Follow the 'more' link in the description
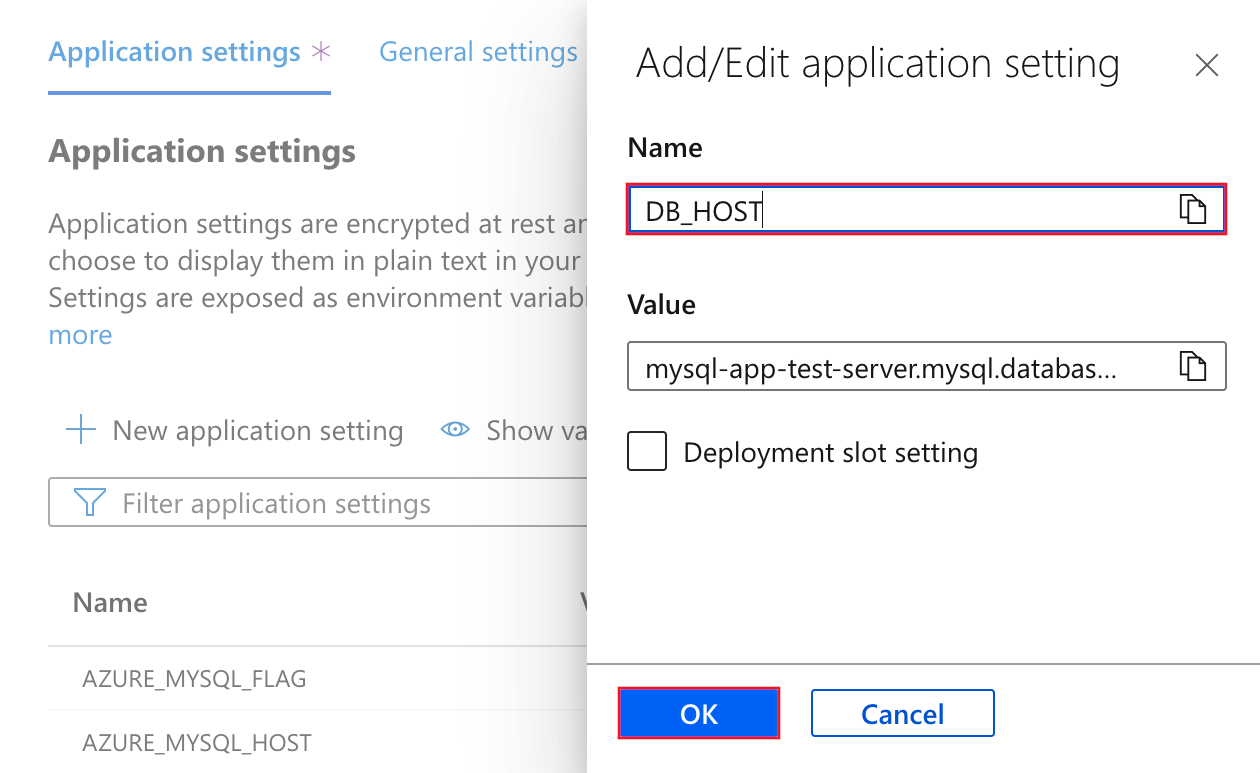Screen dimensions: 1260x773 pyautogui.click(x=81, y=335)
